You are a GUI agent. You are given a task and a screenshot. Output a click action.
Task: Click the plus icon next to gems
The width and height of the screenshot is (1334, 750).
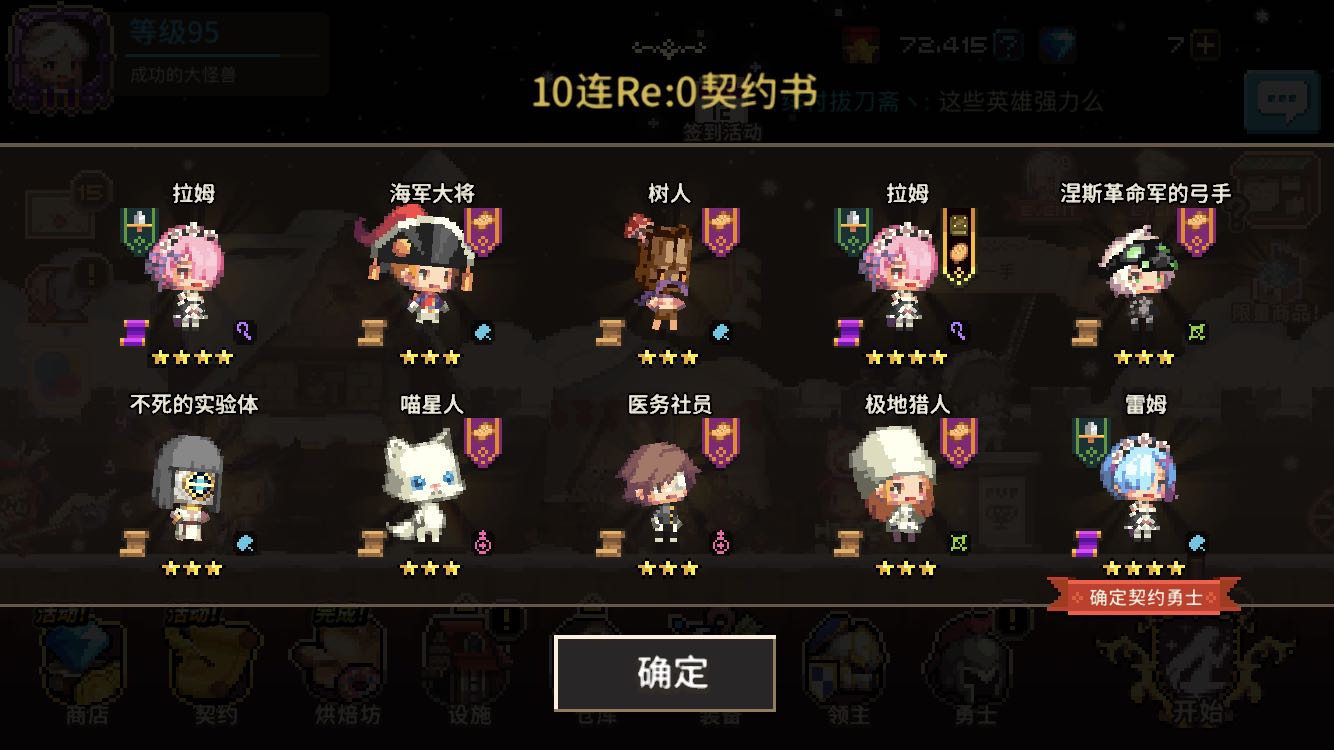click(1207, 45)
